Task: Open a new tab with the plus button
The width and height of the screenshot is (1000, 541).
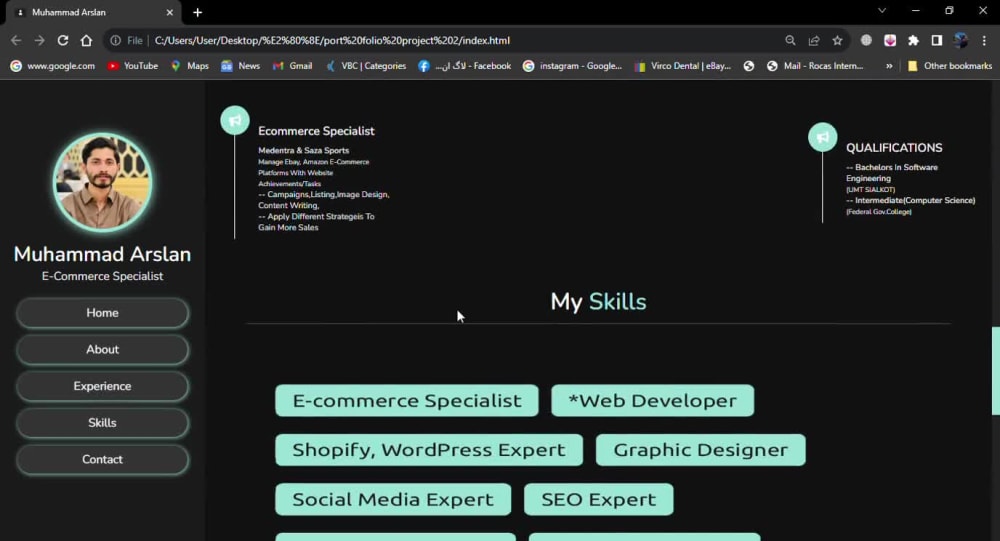Action: 198,12
